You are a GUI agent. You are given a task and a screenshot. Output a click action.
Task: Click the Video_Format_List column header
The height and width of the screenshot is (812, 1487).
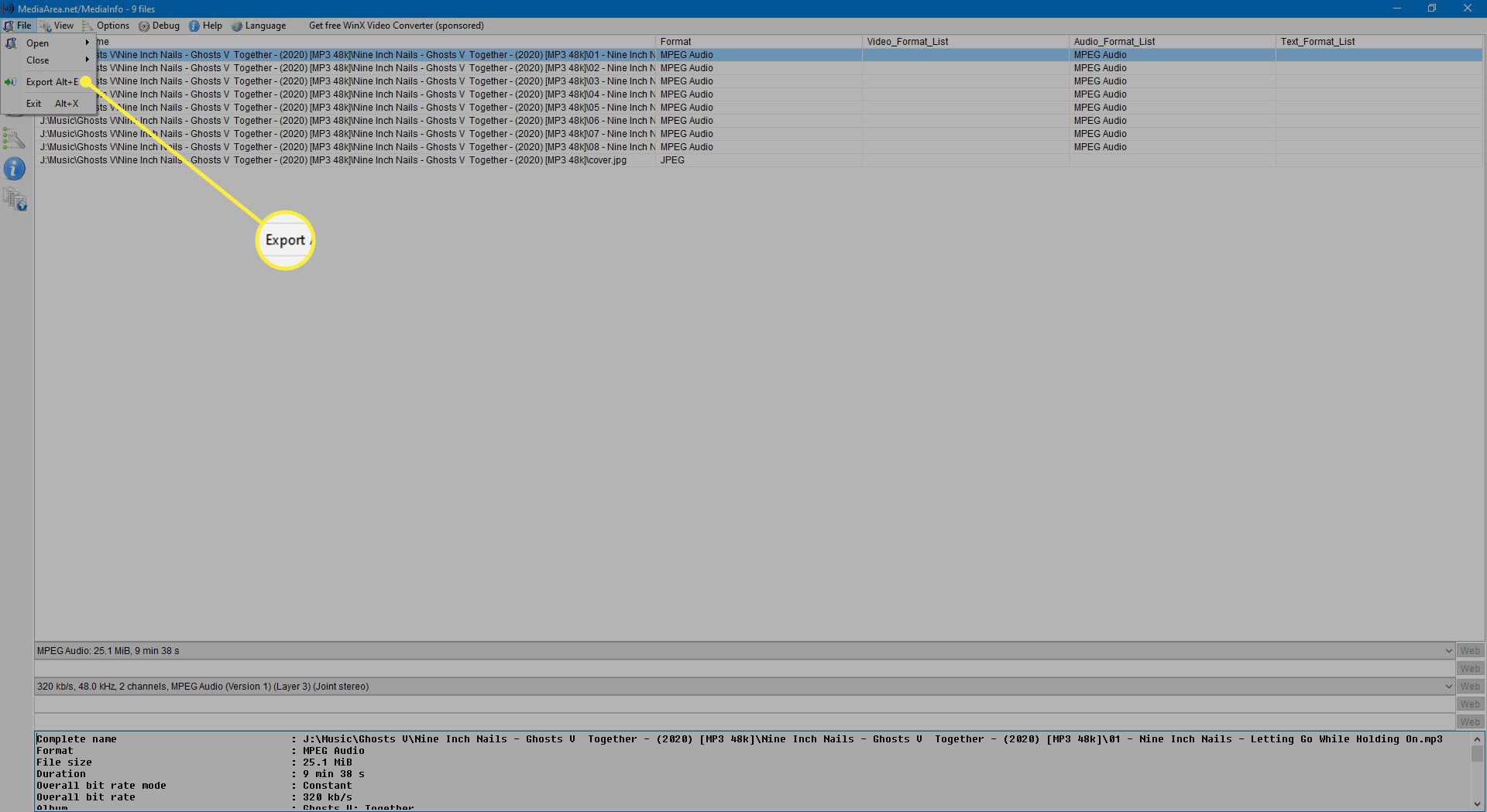[x=965, y=42]
